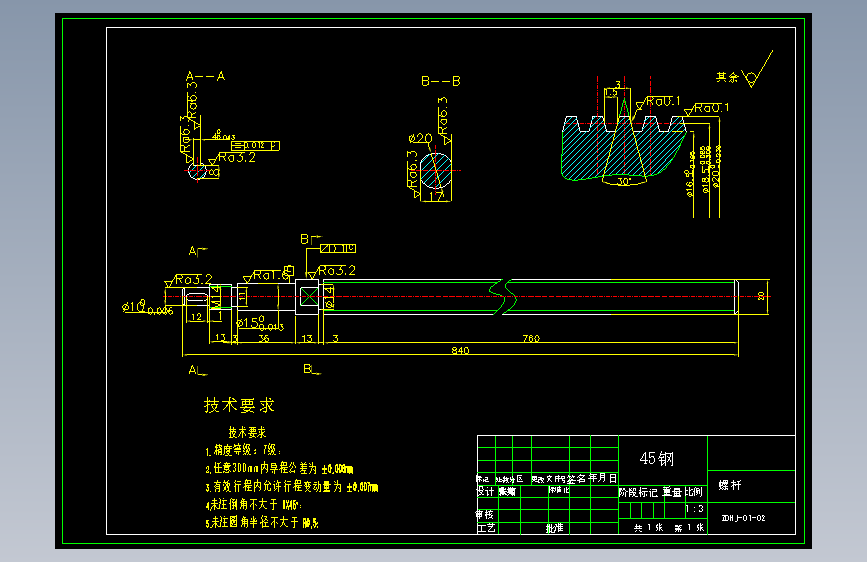This screenshot has width=867, height=562.
Task: Select the Ra1.6 roughness symbol on shaft
Action: tap(267, 275)
